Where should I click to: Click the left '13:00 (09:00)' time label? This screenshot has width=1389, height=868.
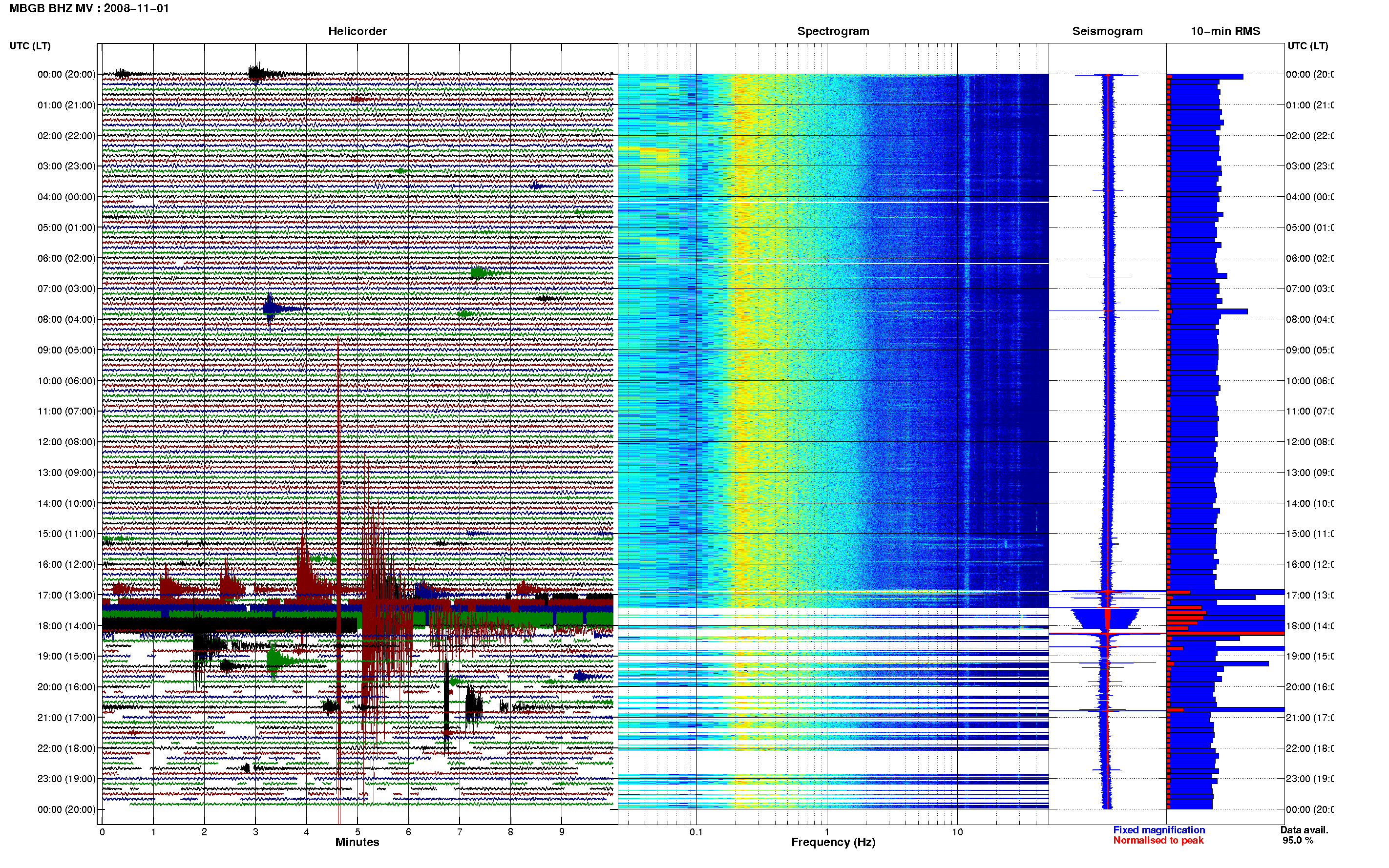[x=66, y=473]
